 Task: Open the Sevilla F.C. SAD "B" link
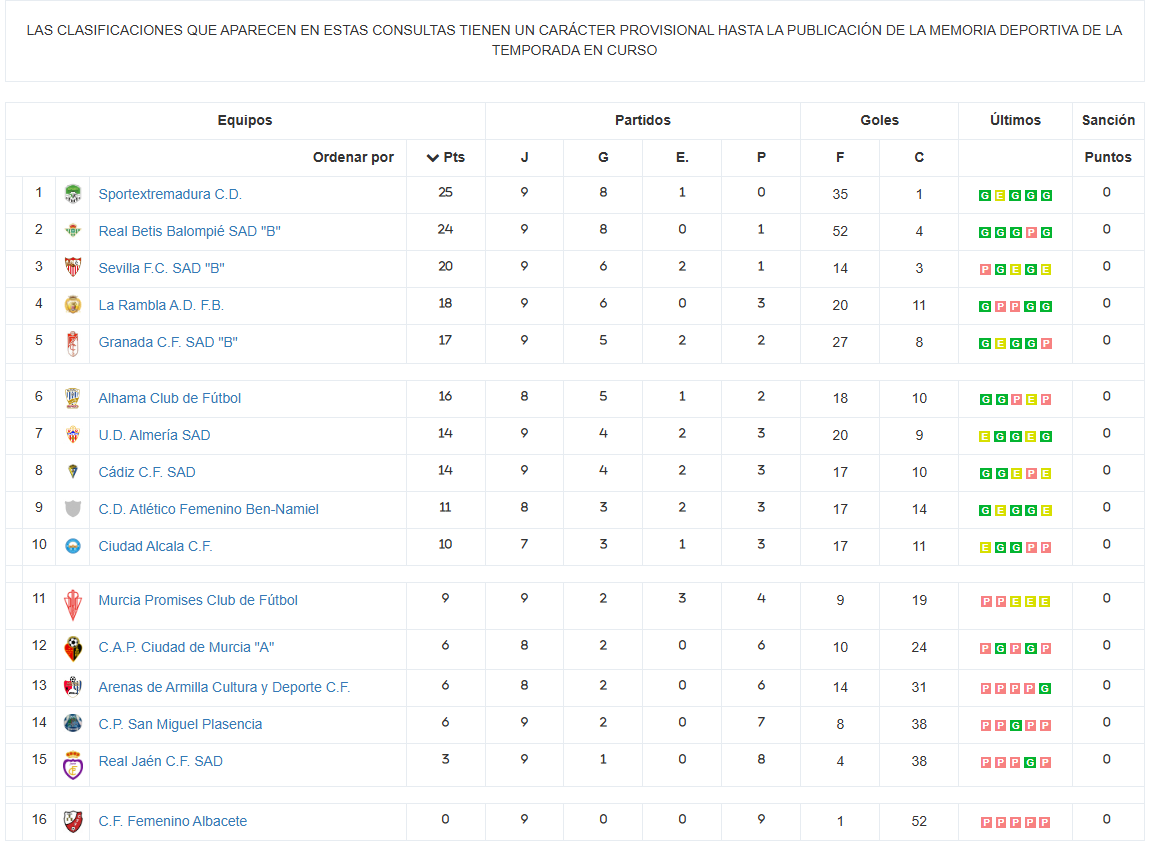point(161,268)
